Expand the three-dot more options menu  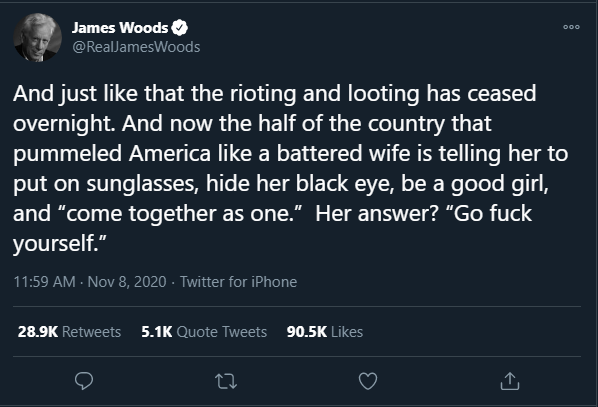pyautogui.click(x=571, y=27)
